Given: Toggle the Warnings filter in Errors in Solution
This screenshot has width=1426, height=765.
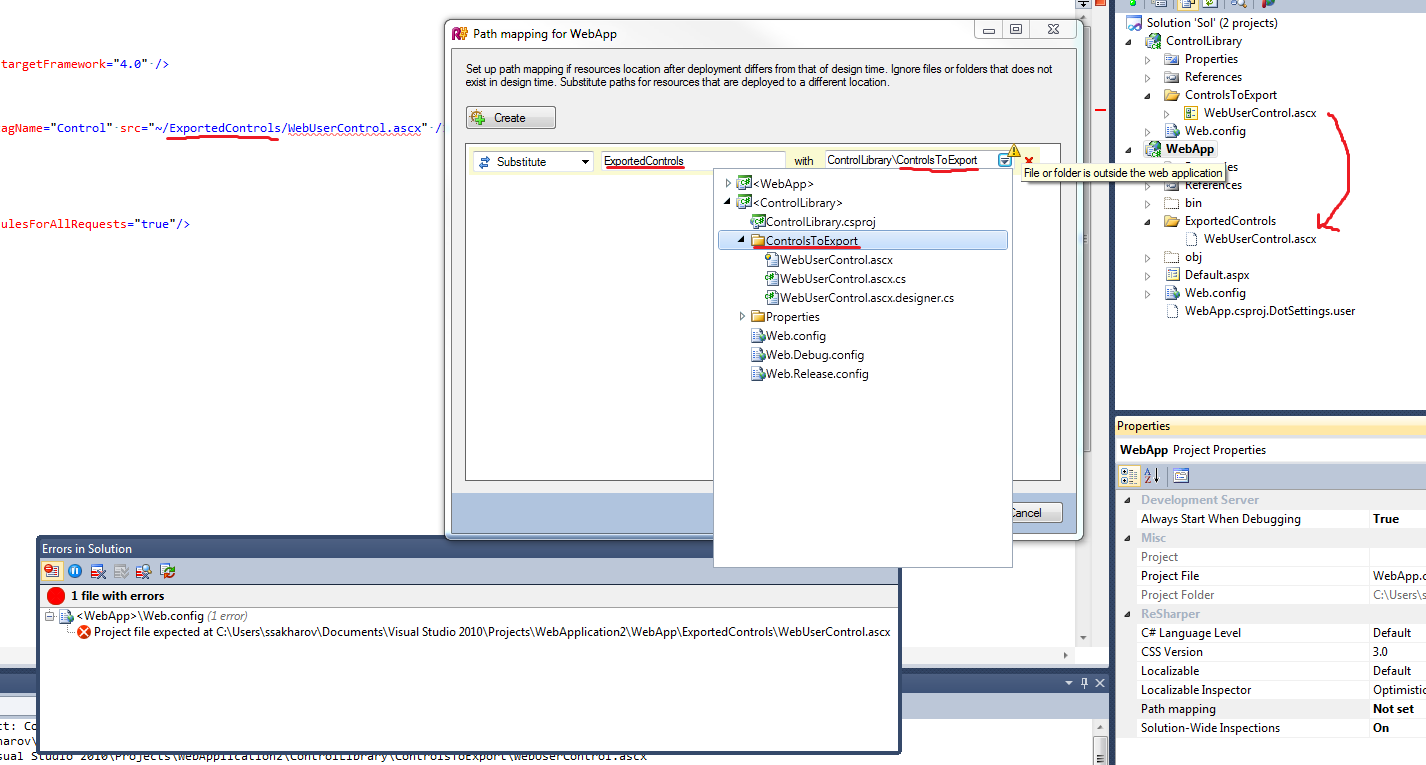Looking at the screenshot, I should (74, 570).
